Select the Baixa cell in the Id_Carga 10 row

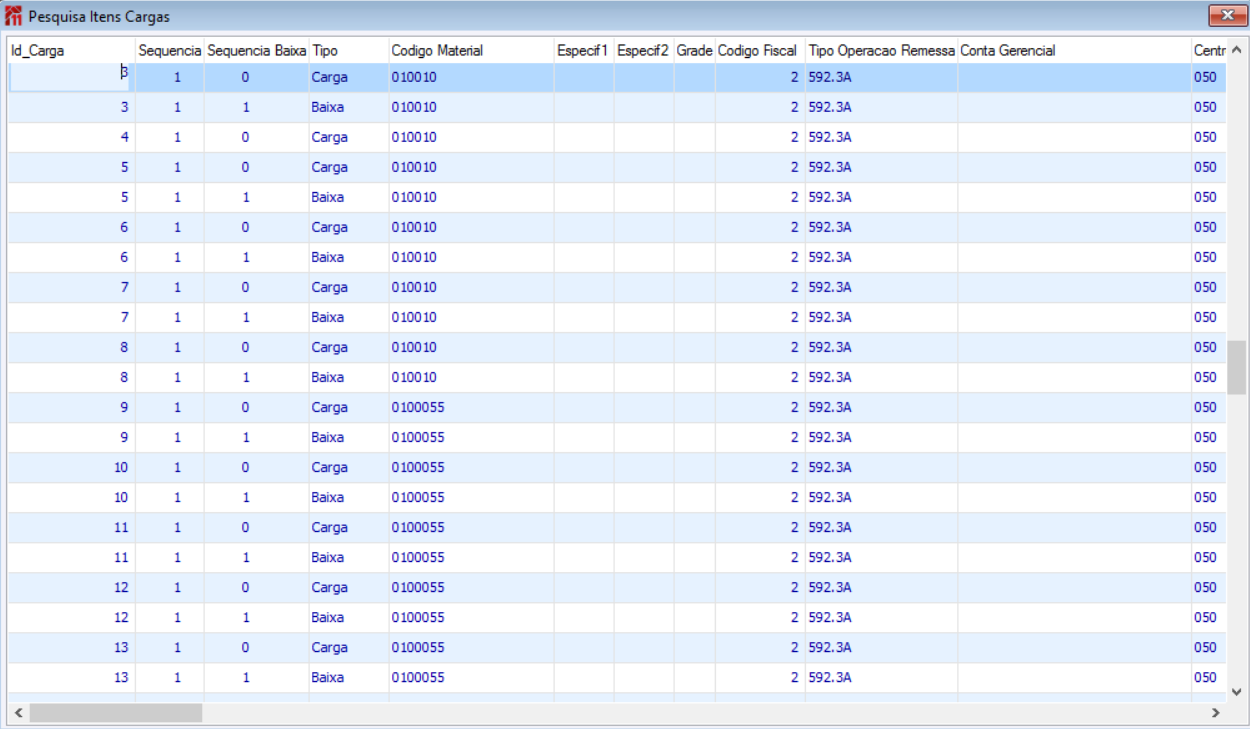coord(349,497)
